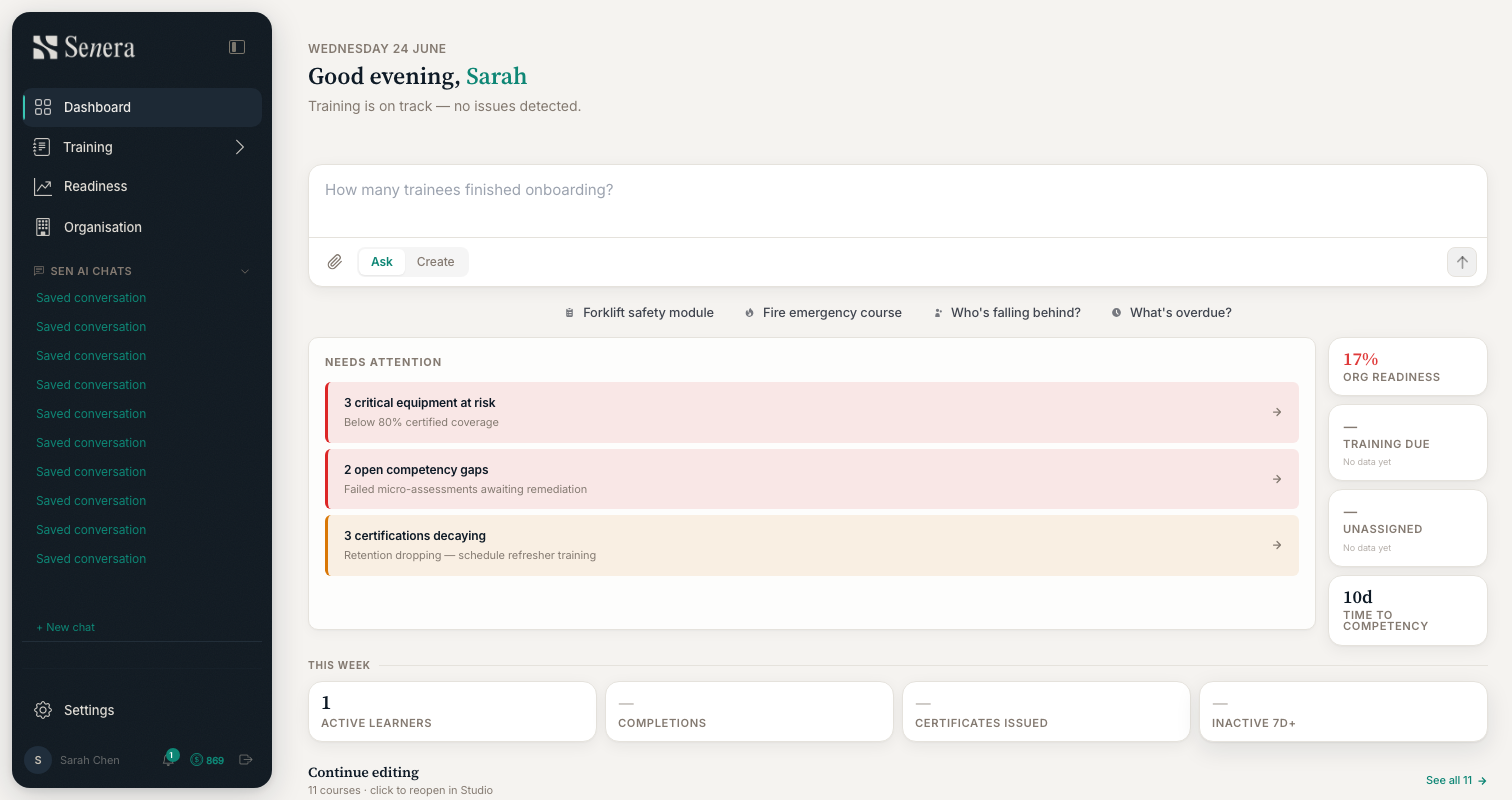1512x800 pixels.
Task: Click the S user avatar
Action: click(x=38, y=760)
